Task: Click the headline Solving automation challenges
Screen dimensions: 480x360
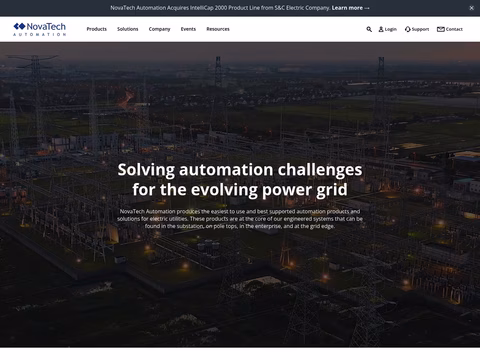Action: click(x=240, y=180)
